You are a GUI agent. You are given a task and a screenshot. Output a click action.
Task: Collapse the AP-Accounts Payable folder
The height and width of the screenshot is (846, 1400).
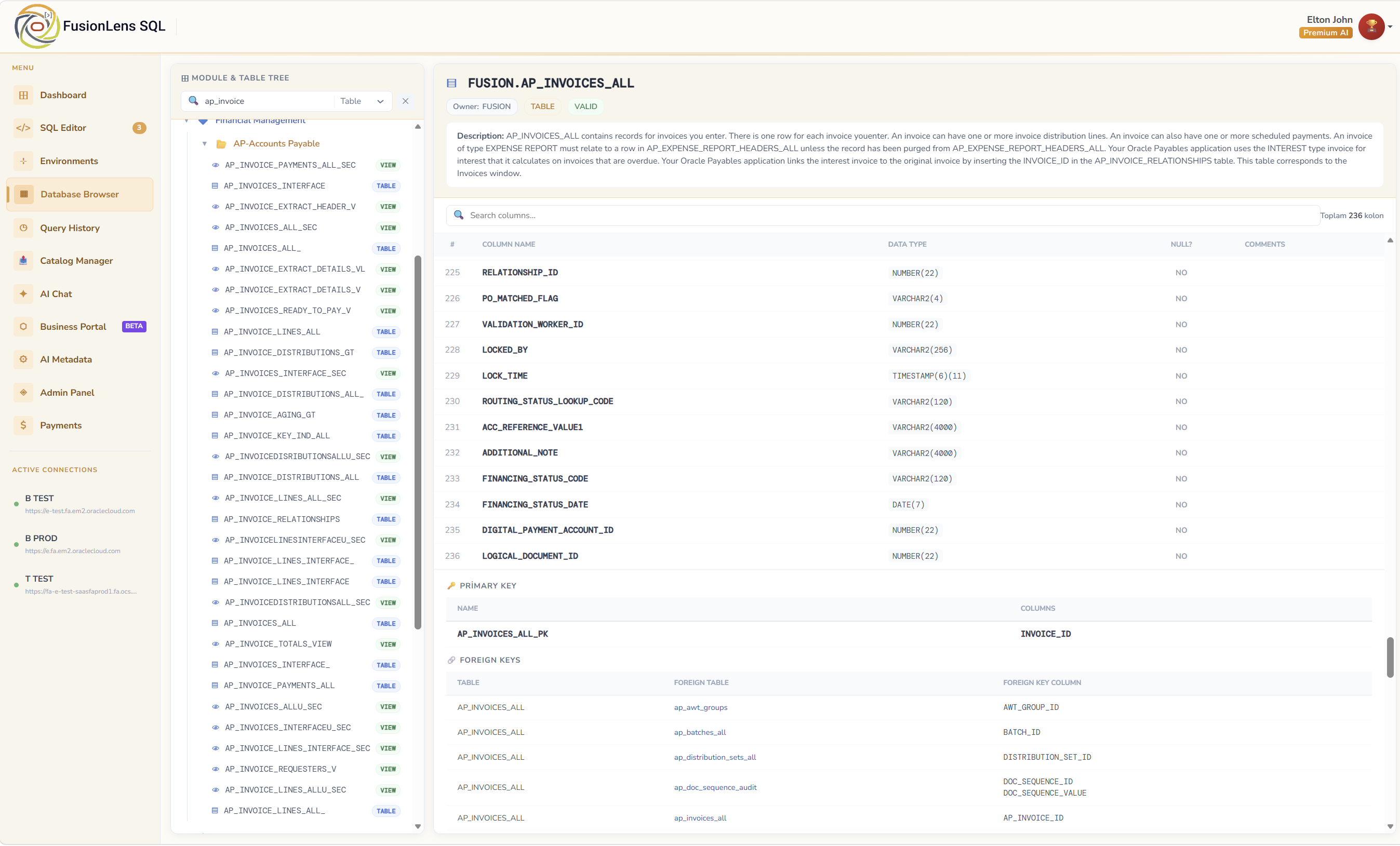coord(205,144)
